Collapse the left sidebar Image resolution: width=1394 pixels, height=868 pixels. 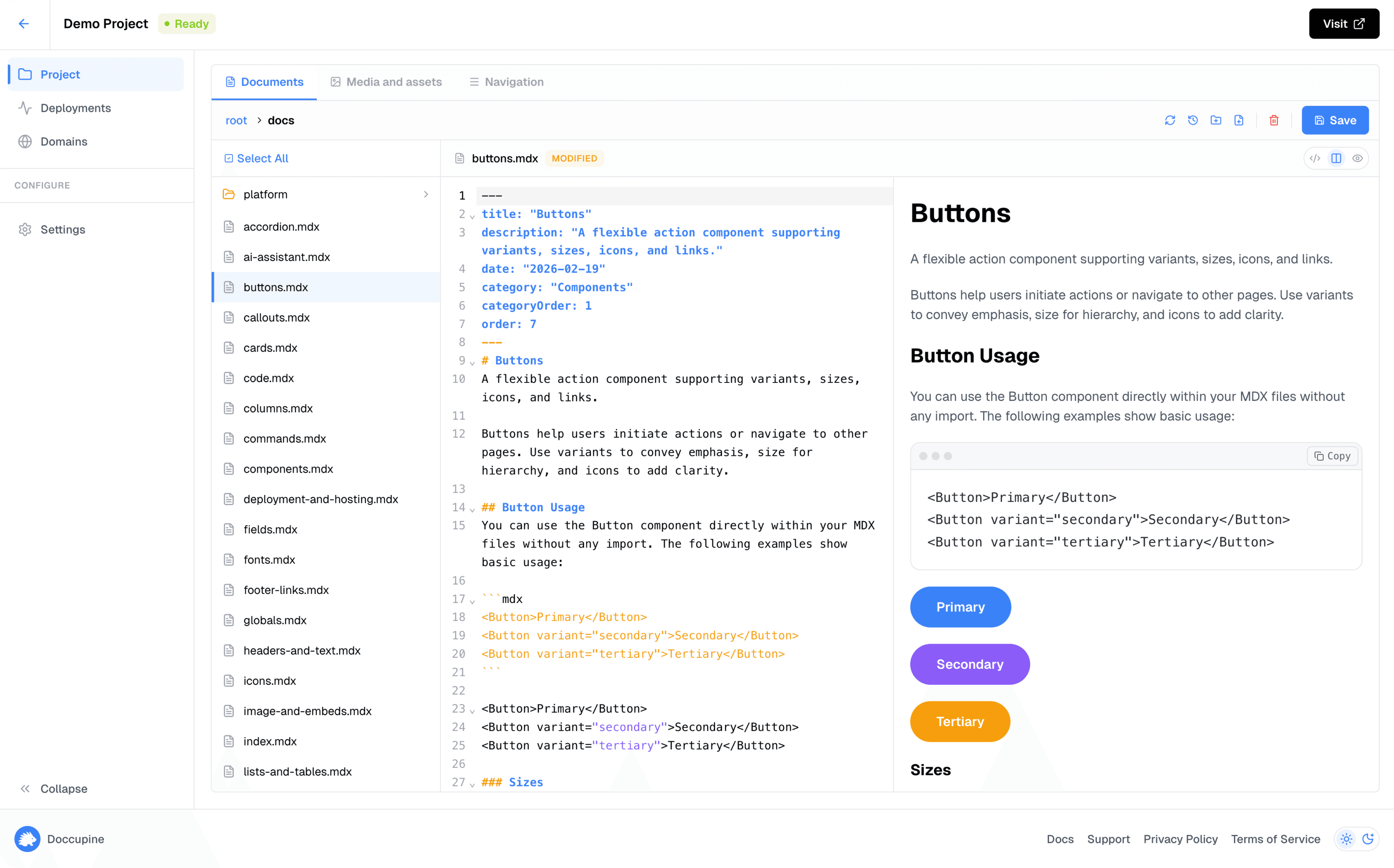click(x=53, y=788)
